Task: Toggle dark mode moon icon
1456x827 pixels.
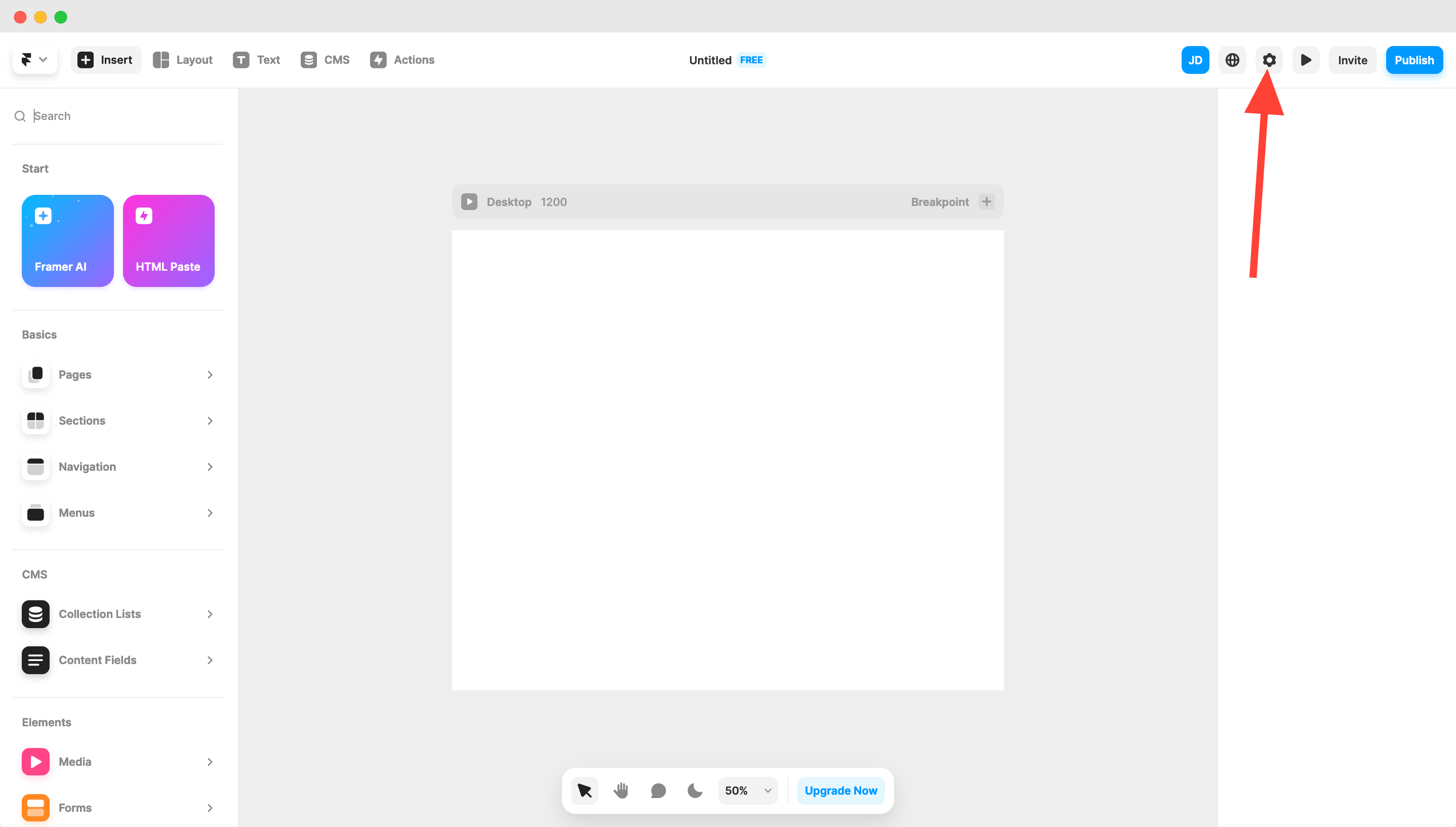Action: [694, 790]
